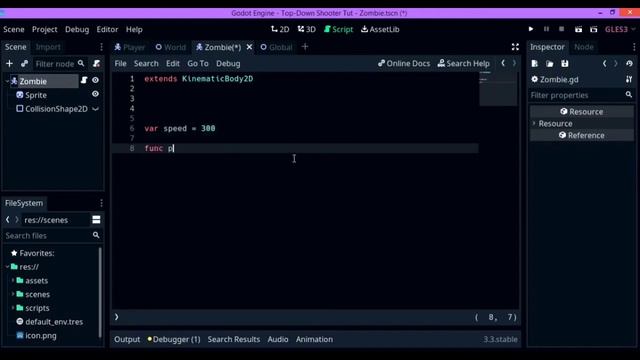This screenshot has width=640, height=360.
Task: Toggle visibility of Zombie node
Action: [x=95, y=80]
